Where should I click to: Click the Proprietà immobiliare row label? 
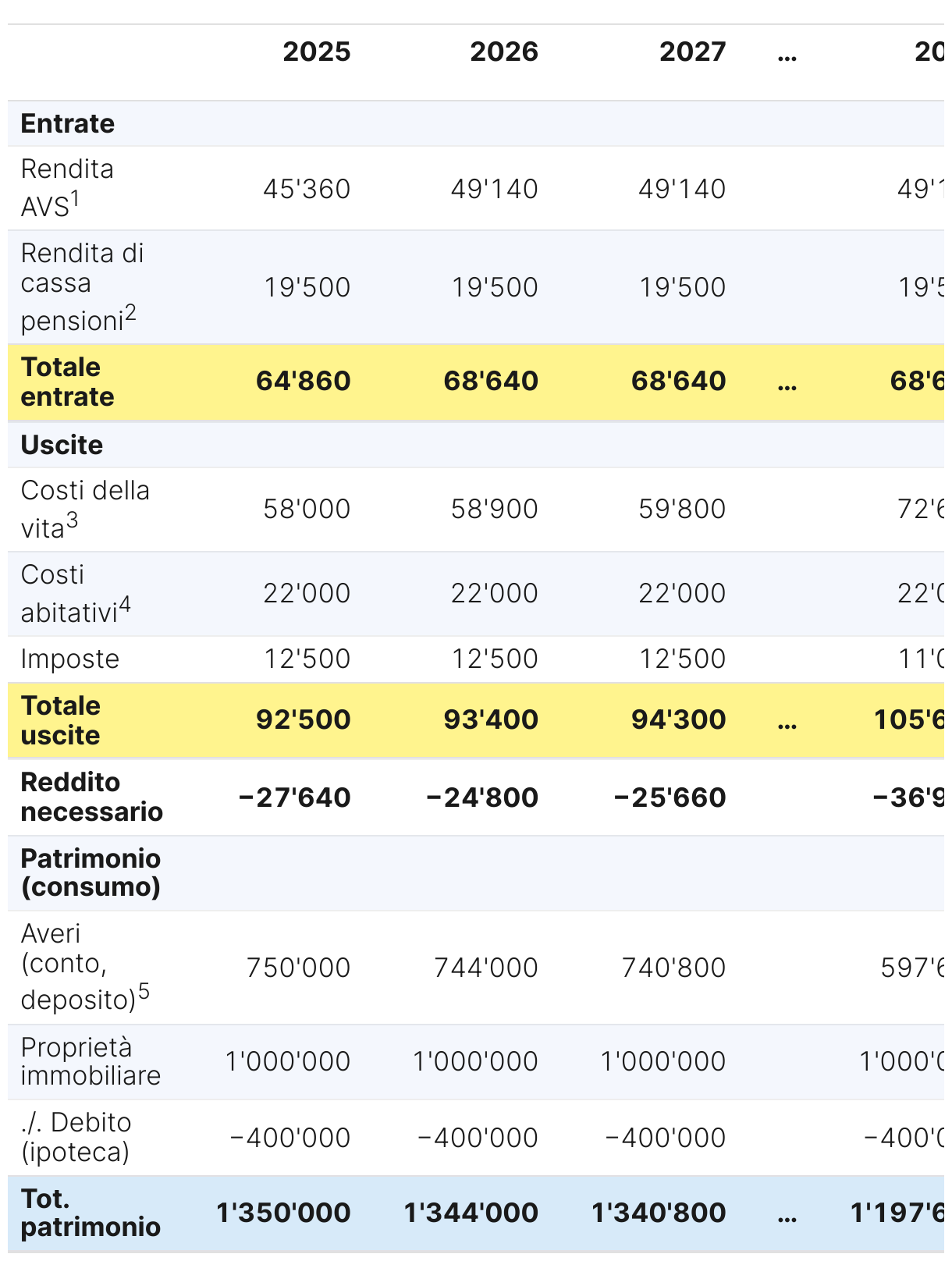click(x=91, y=1061)
